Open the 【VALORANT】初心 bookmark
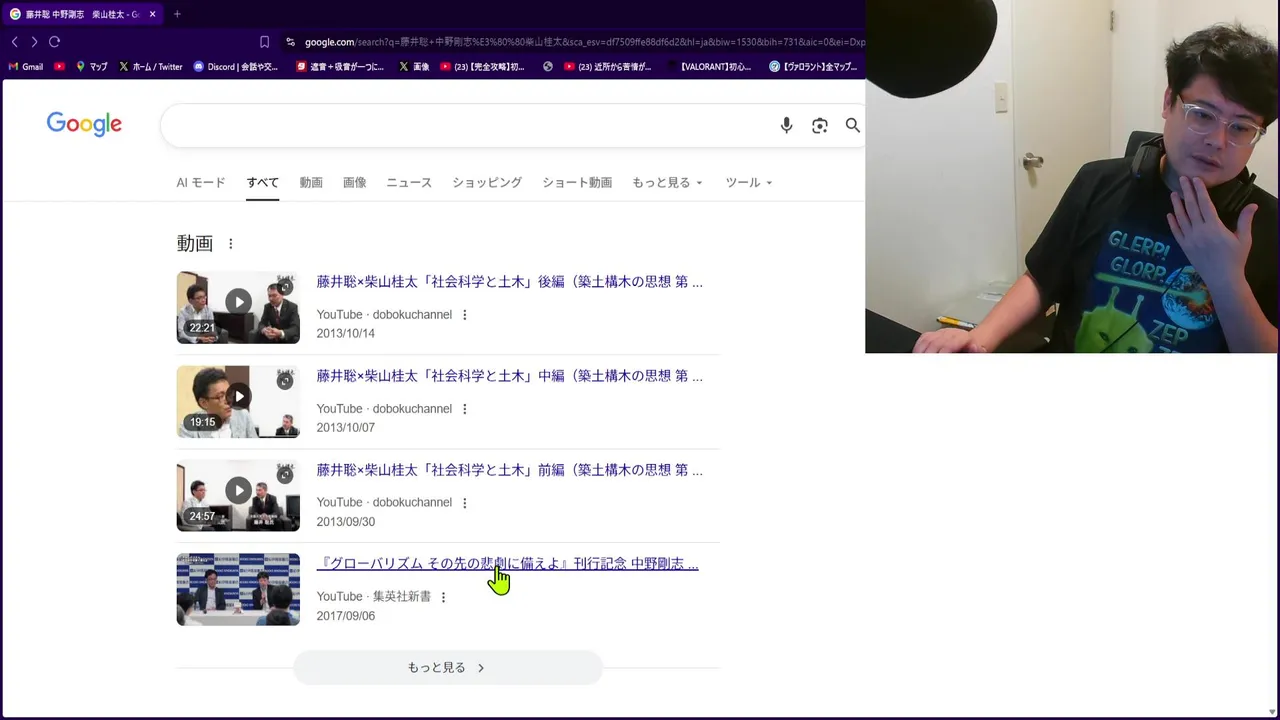Image resolution: width=1280 pixels, height=720 pixels. [x=710, y=67]
